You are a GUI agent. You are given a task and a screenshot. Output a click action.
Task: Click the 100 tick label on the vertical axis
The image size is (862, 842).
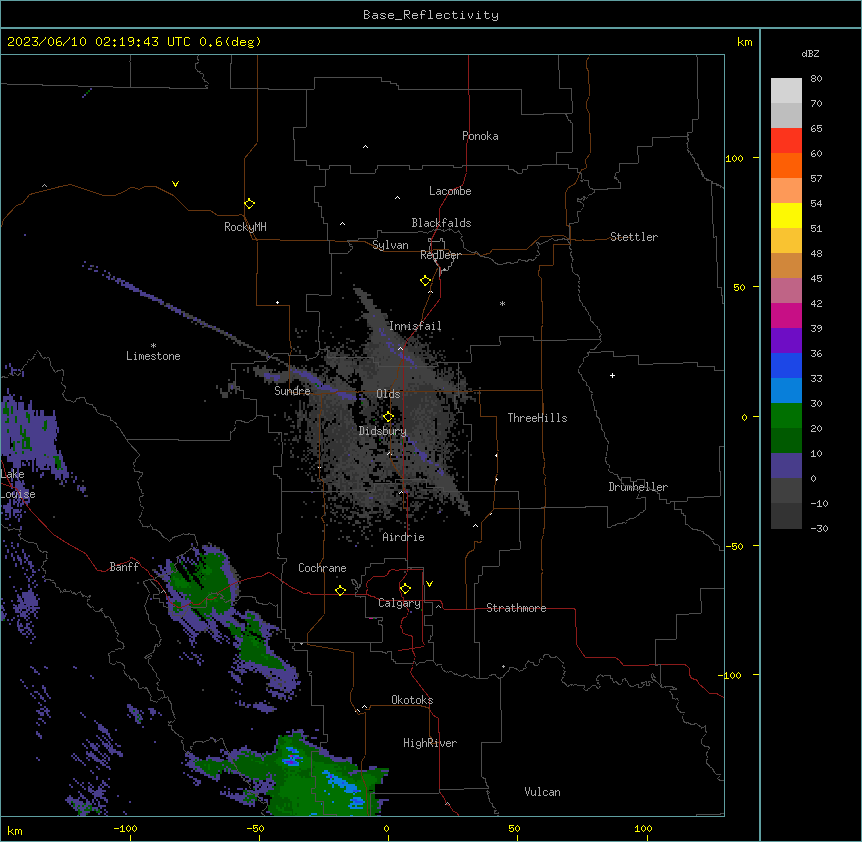734,158
